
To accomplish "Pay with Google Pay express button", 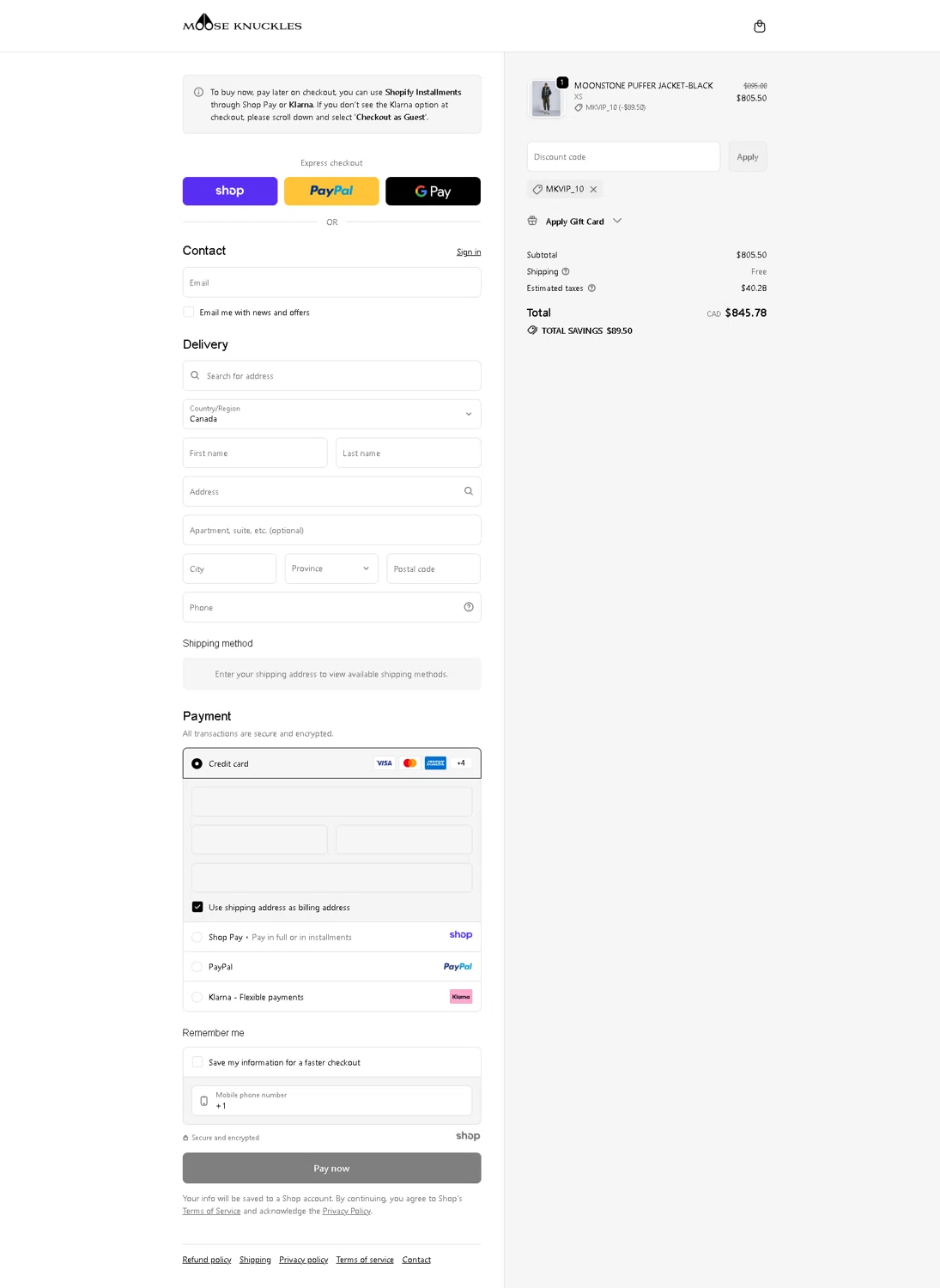I will pos(433,191).
